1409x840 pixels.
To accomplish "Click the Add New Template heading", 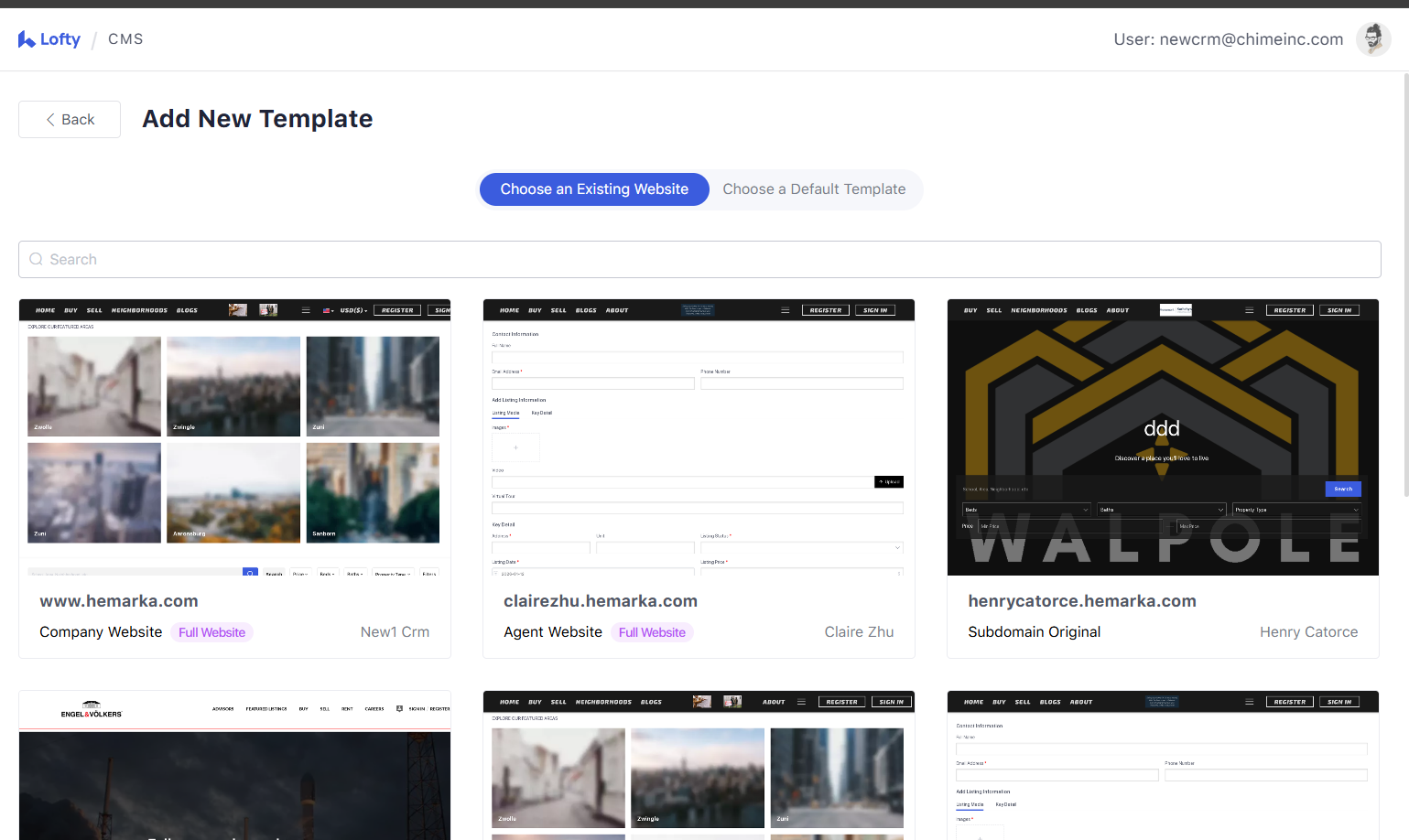I will pos(257,119).
